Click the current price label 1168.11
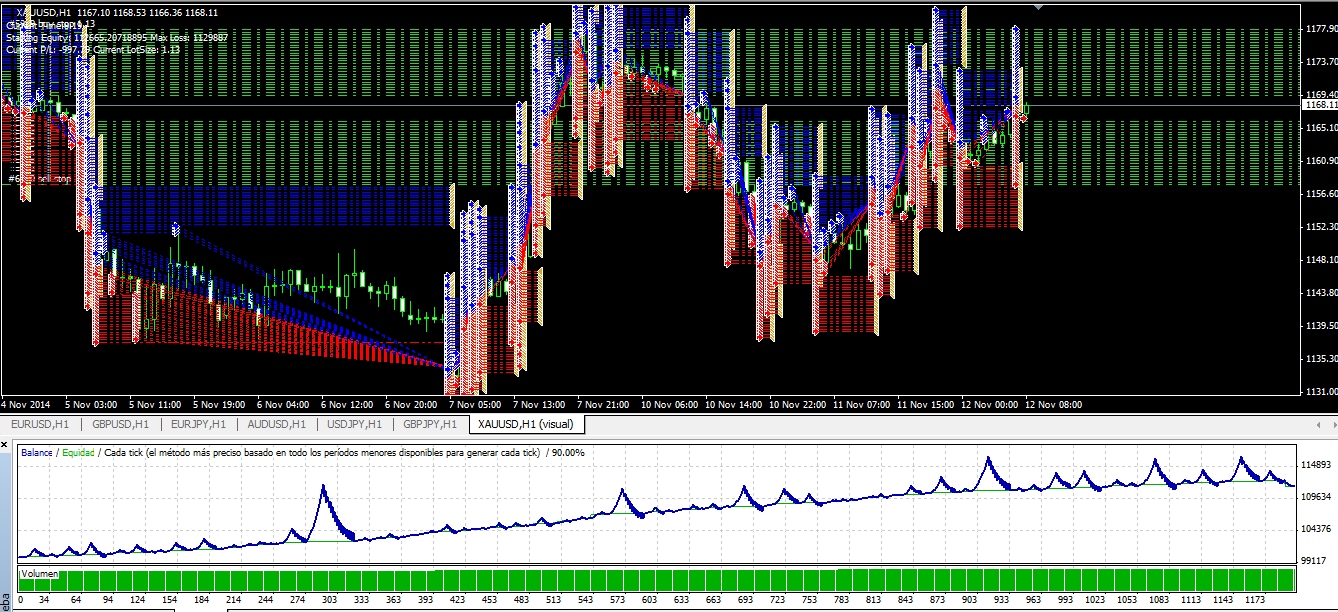Screen dimensions: 1338x612 click(x=1320, y=104)
